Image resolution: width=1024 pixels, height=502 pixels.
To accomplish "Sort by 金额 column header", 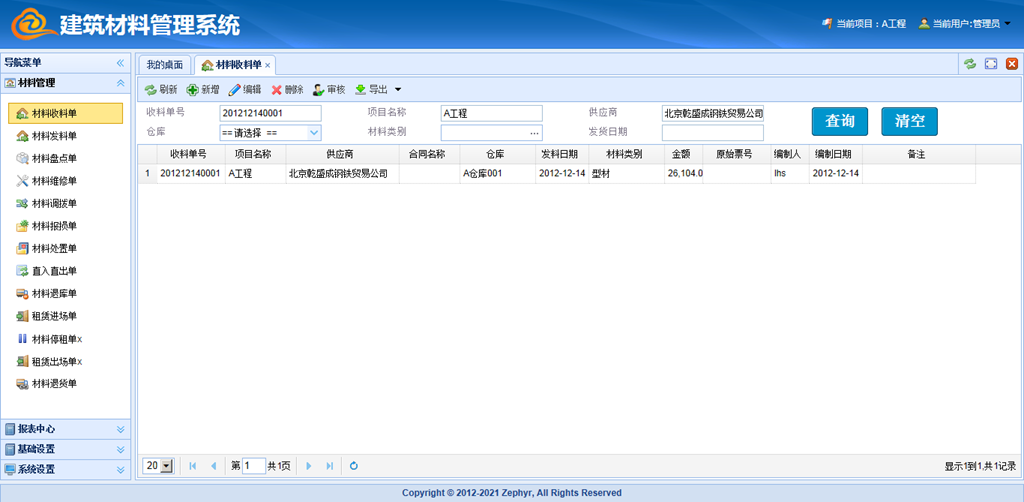I will [682, 155].
